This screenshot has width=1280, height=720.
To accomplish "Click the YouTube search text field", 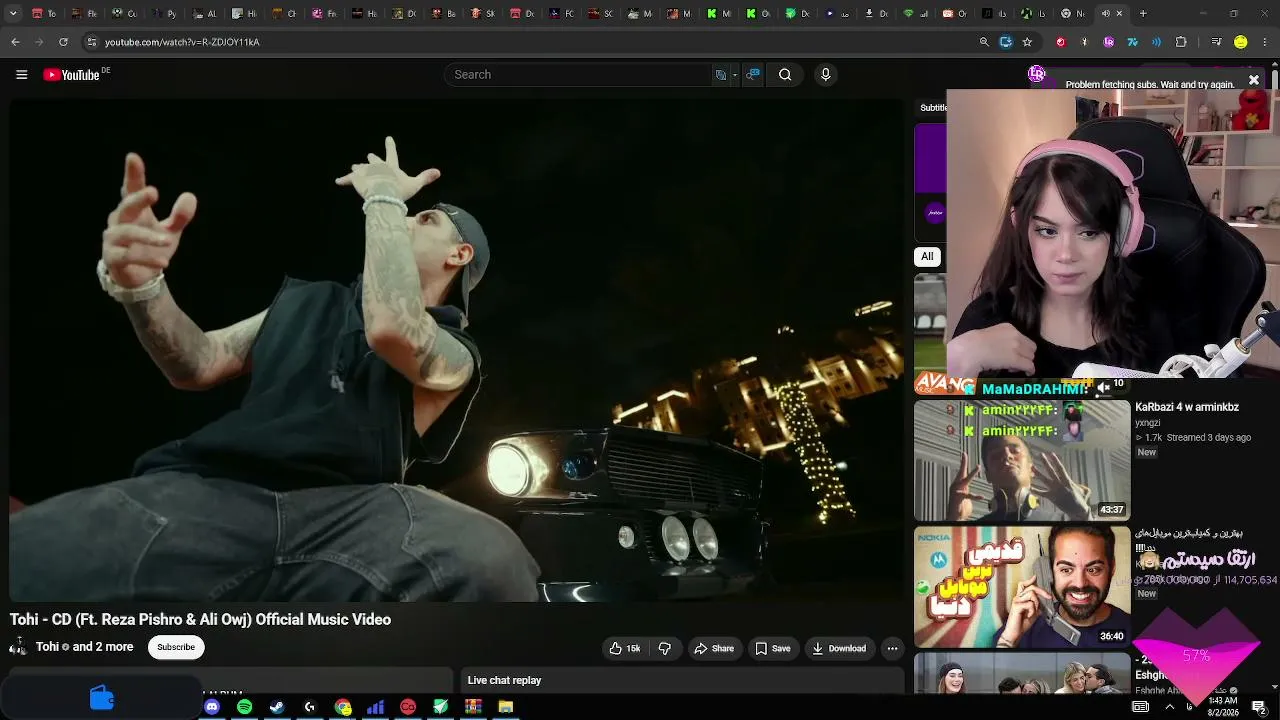I will 580,74.
